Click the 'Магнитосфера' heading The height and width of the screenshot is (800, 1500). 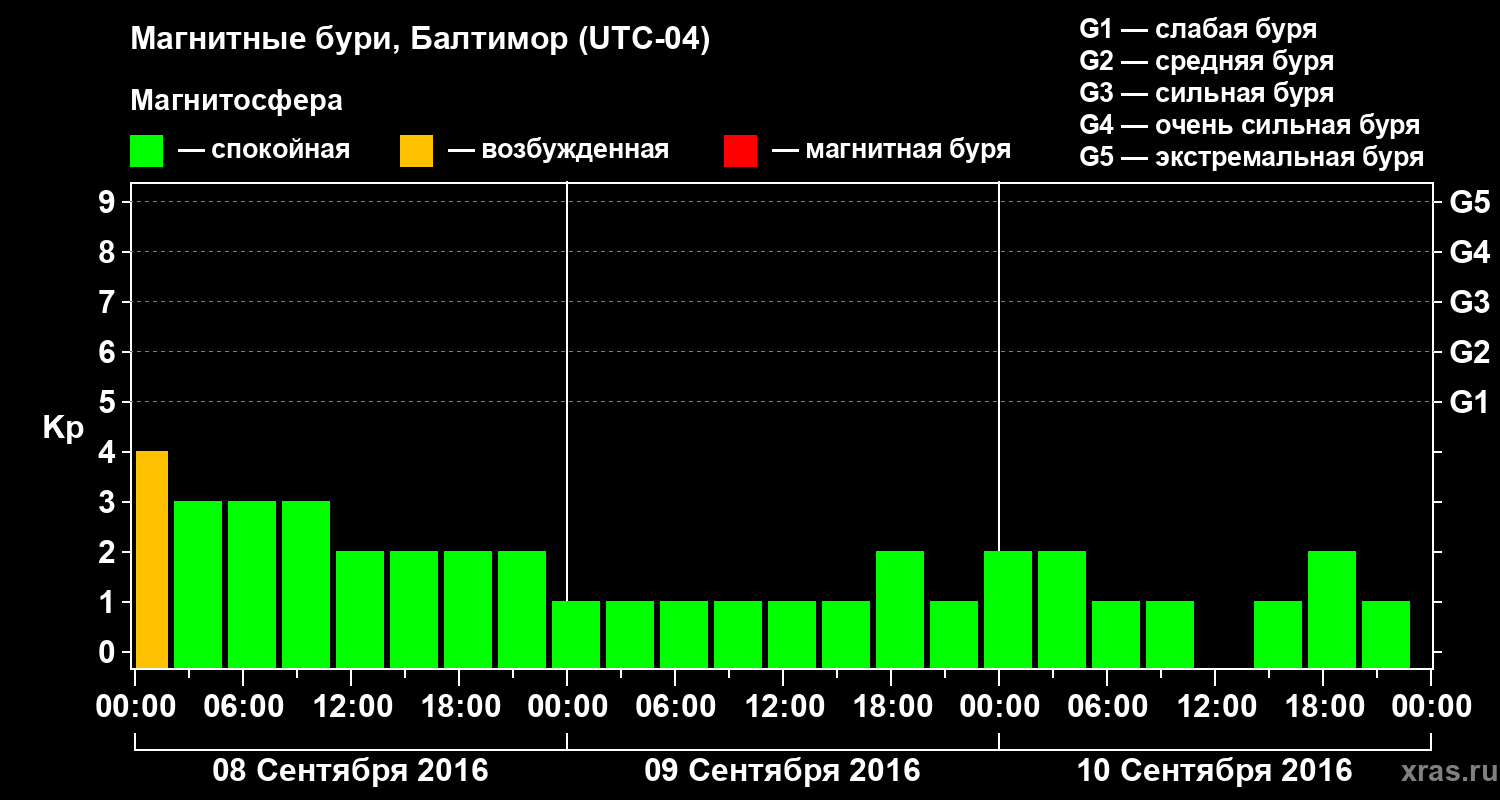237,101
